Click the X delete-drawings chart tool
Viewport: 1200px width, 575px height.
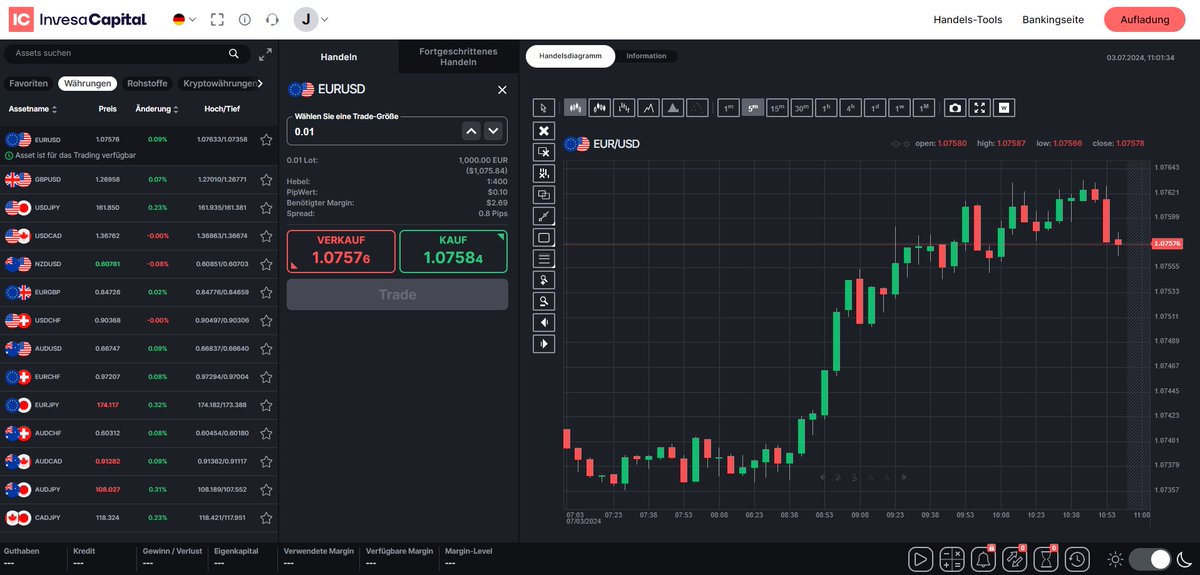pyautogui.click(x=543, y=130)
